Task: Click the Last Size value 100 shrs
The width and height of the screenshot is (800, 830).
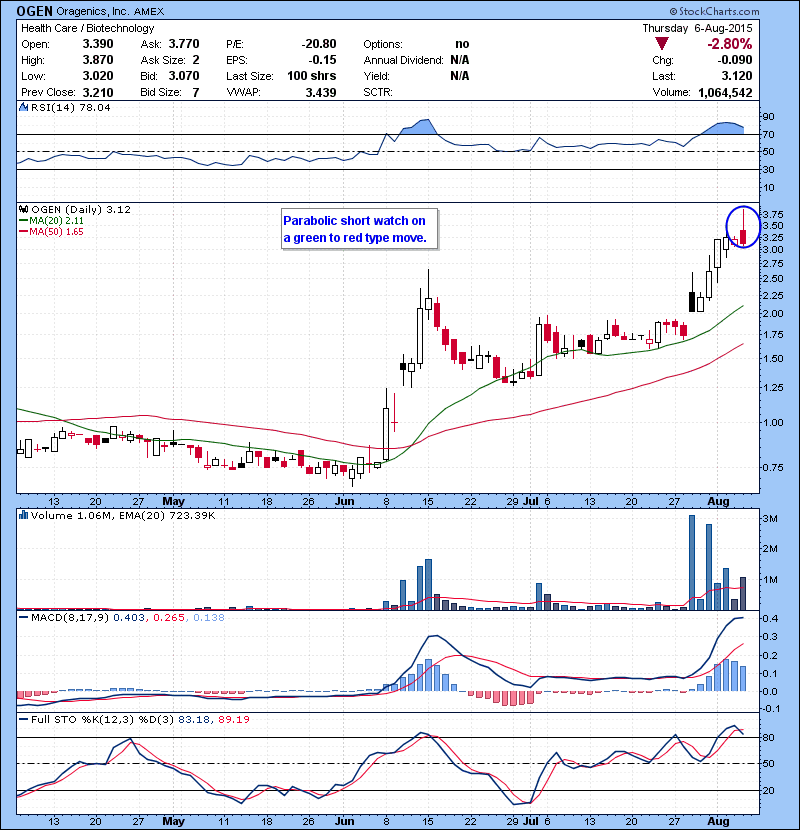Action: point(311,76)
